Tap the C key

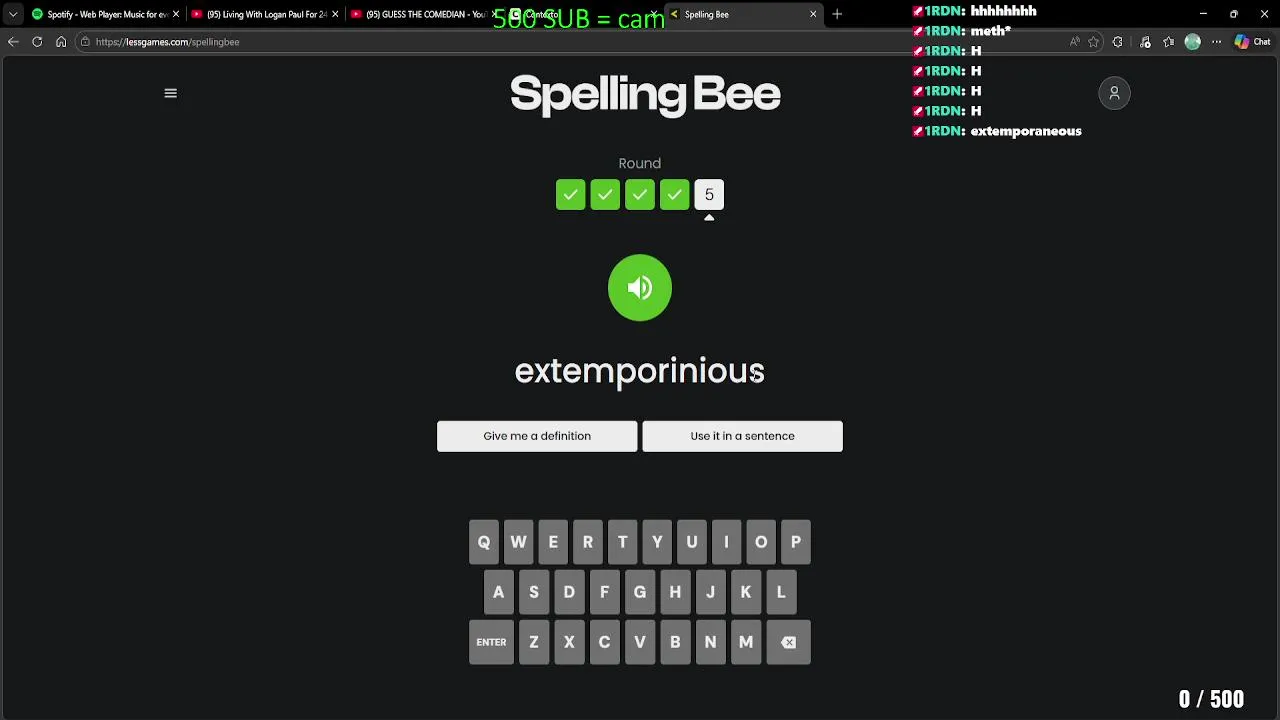[604, 642]
